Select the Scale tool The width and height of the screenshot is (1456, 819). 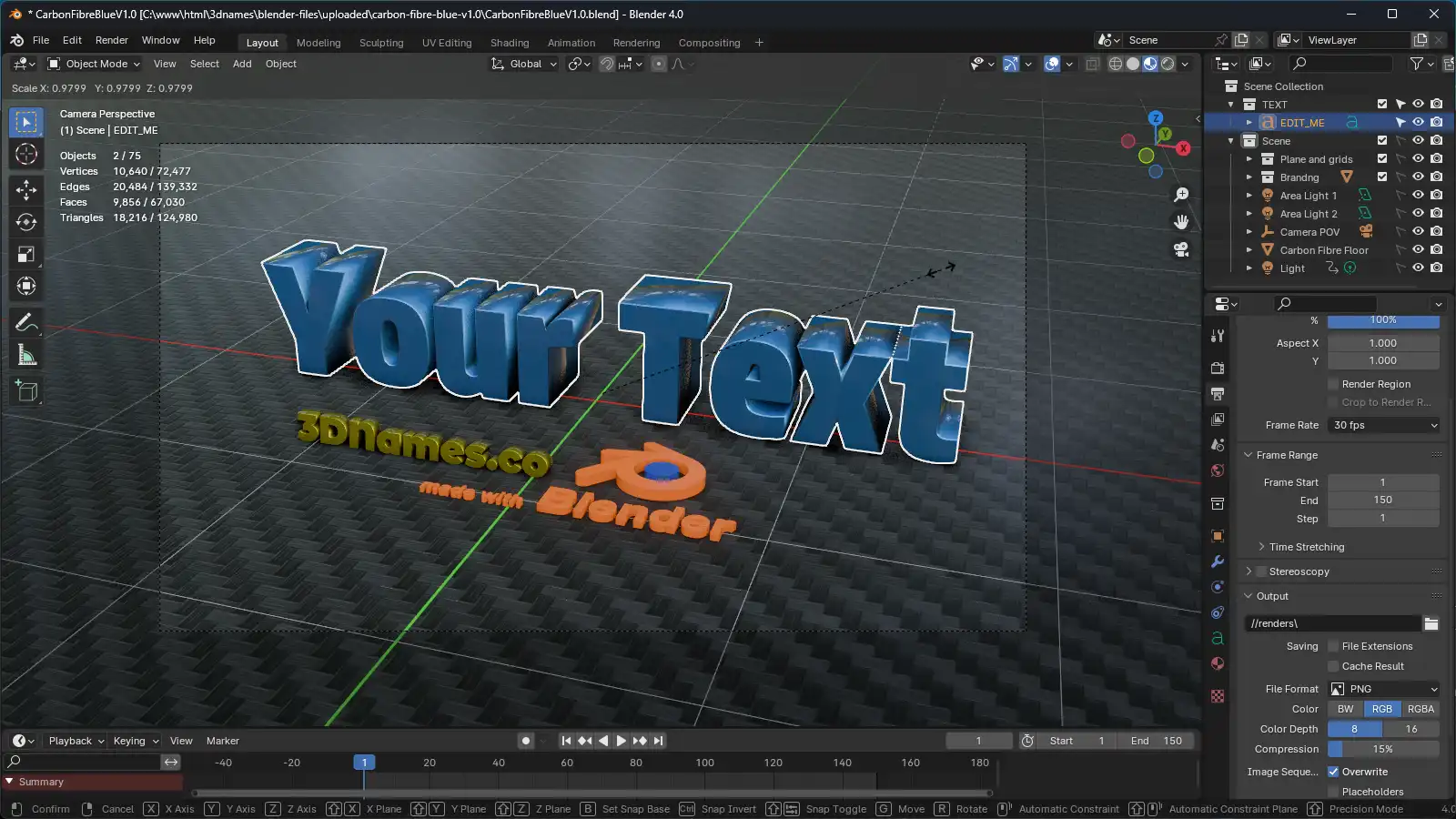point(26,255)
